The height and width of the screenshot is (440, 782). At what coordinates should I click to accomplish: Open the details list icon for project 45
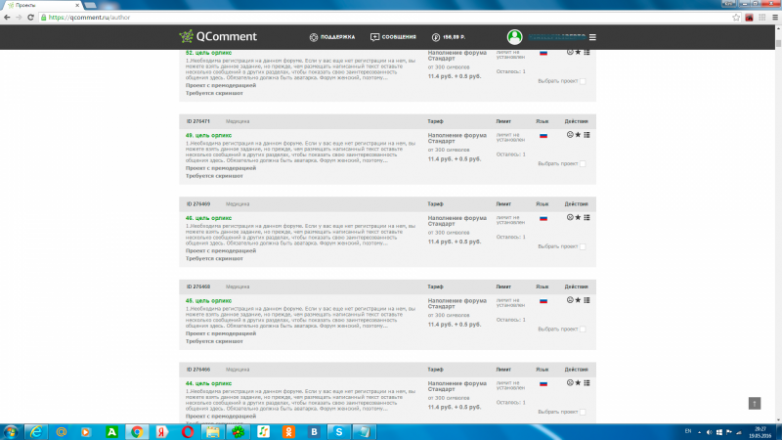[x=587, y=300]
